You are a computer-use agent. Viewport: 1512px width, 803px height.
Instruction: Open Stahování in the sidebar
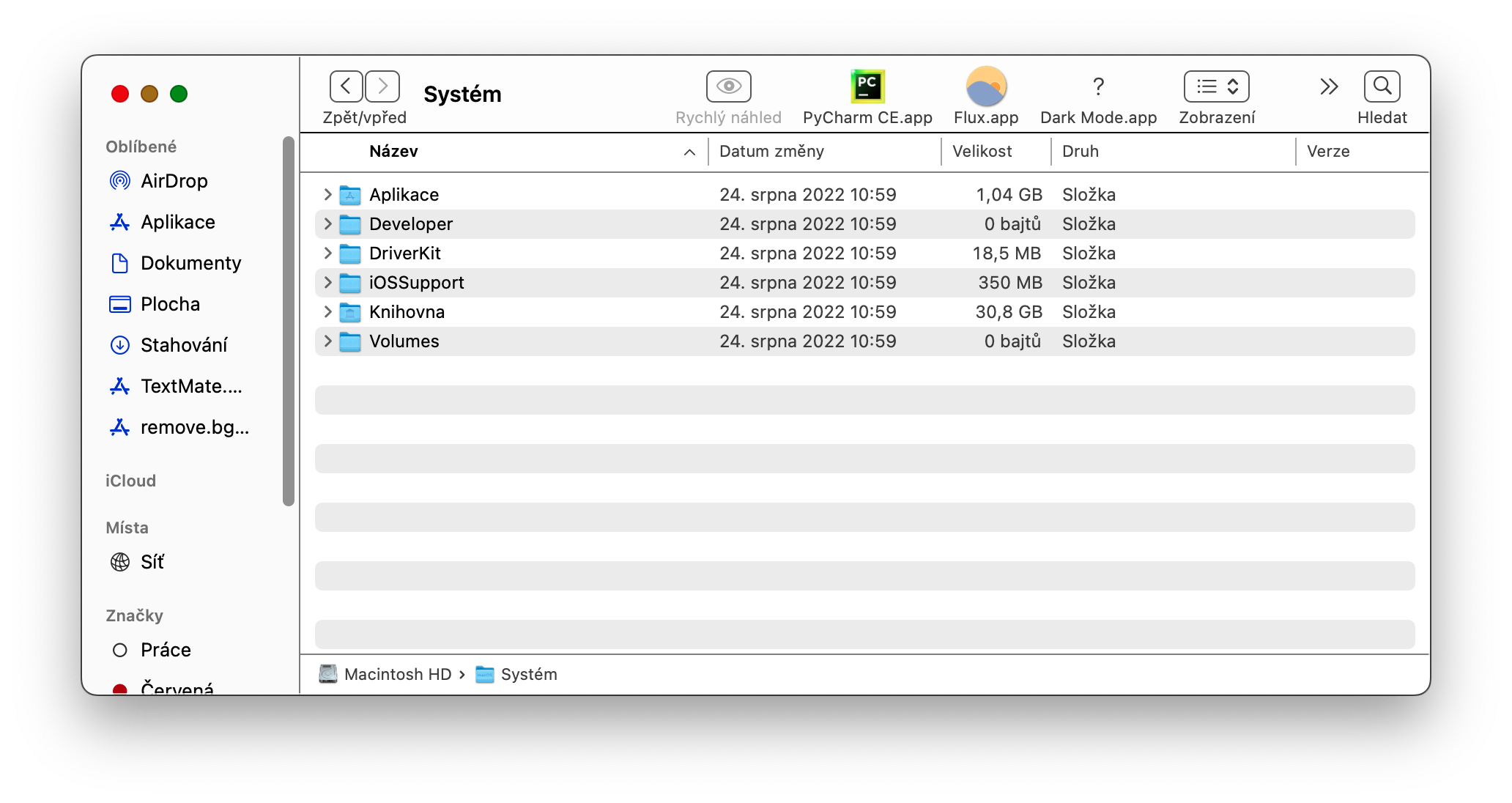(183, 345)
